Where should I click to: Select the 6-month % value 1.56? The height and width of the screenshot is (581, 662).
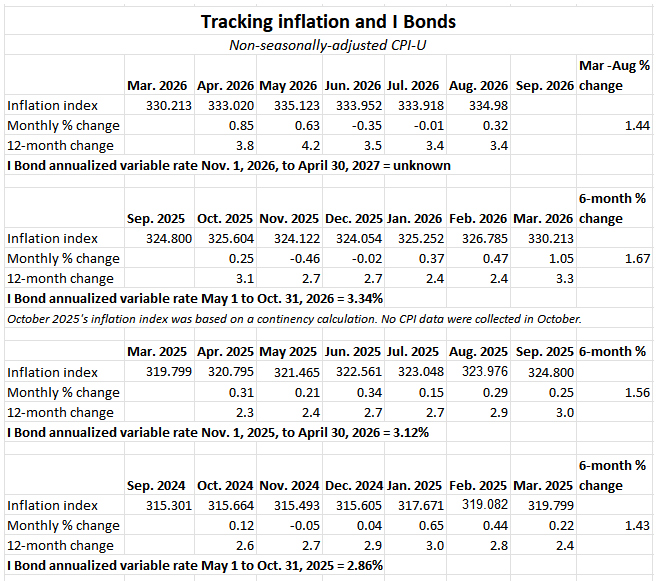(x=637, y=393)
